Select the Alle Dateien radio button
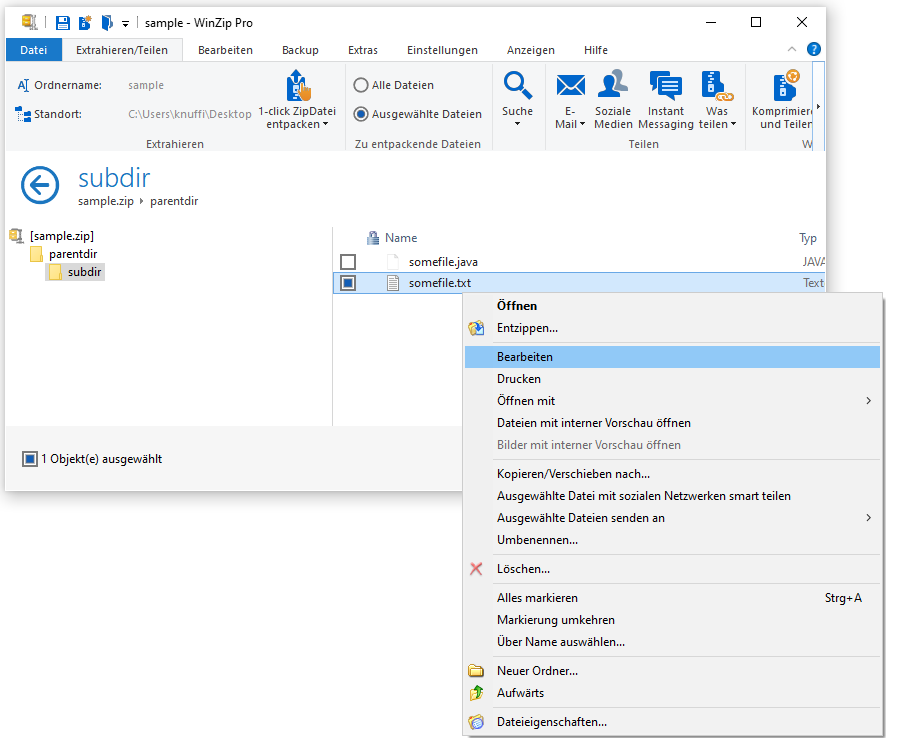This screenshot has height=751, width=918. 361,85
